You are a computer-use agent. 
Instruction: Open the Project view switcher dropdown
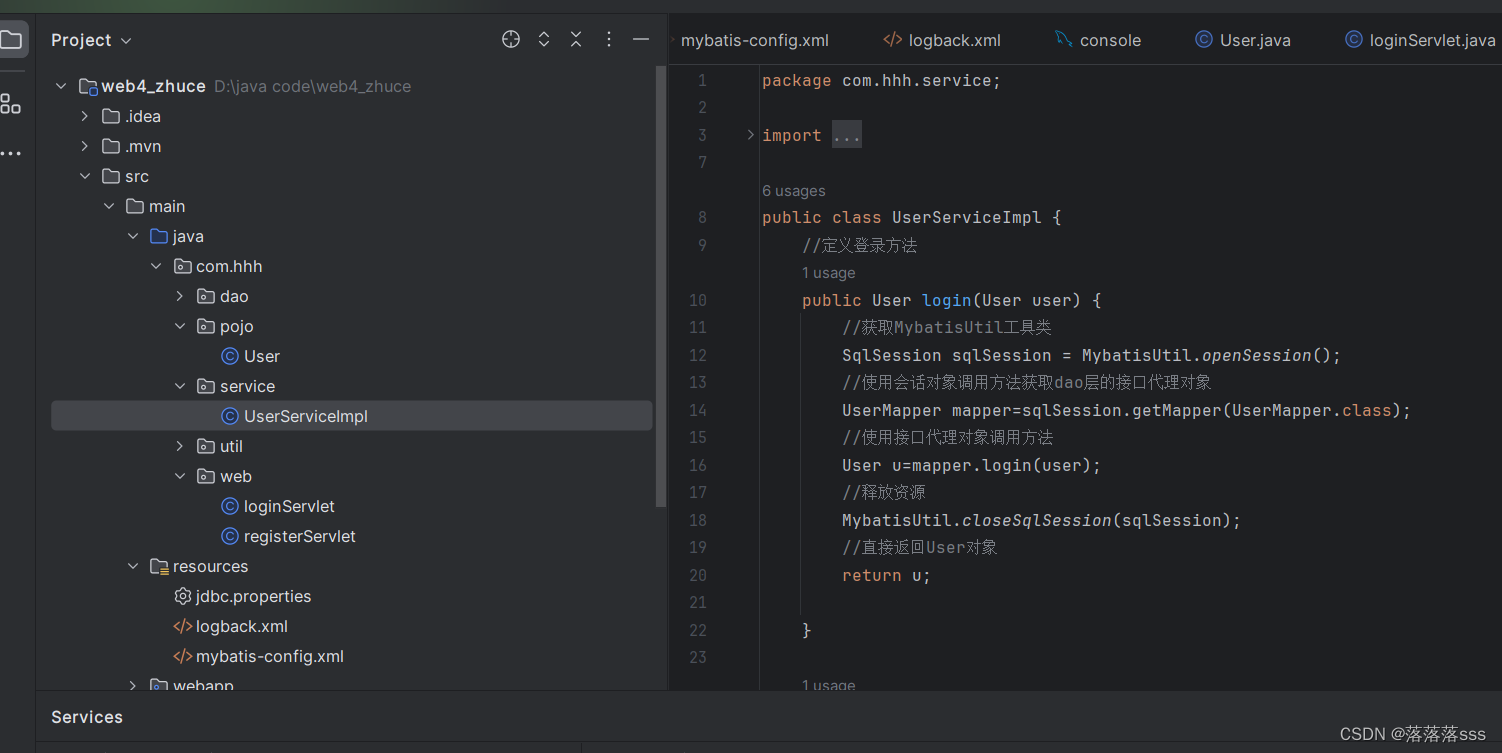pyautogui.click(x=126, y=40)
